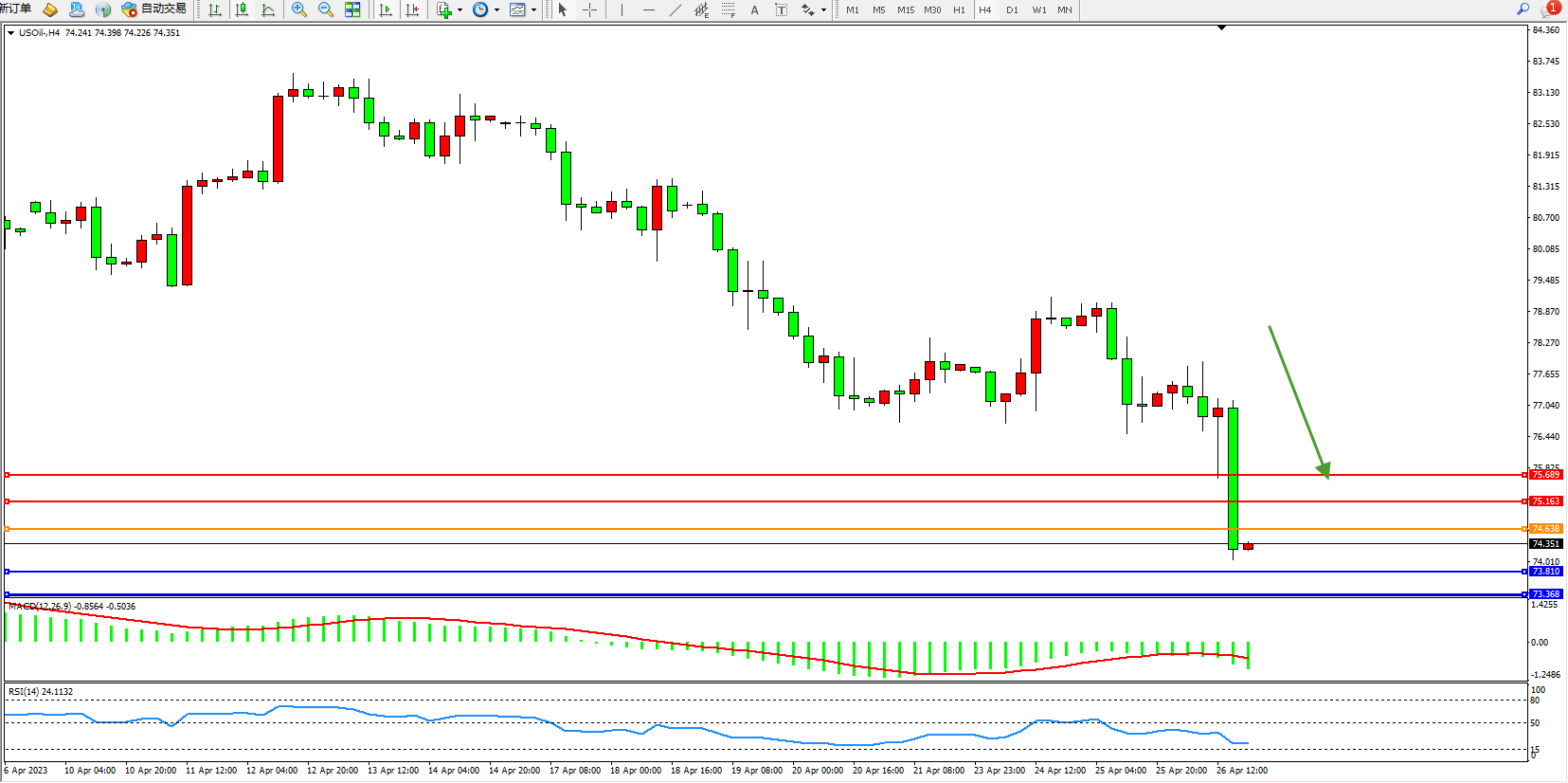The width and height of the screenshot is (1568, 783).
Task: Select the Fibonacci retracement tool
Action: click(728, 9)
